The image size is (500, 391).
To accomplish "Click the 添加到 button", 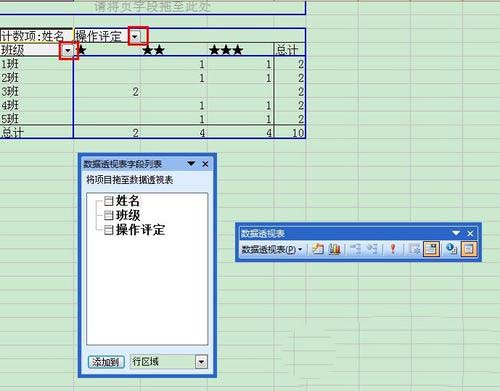I will [106, 362].
